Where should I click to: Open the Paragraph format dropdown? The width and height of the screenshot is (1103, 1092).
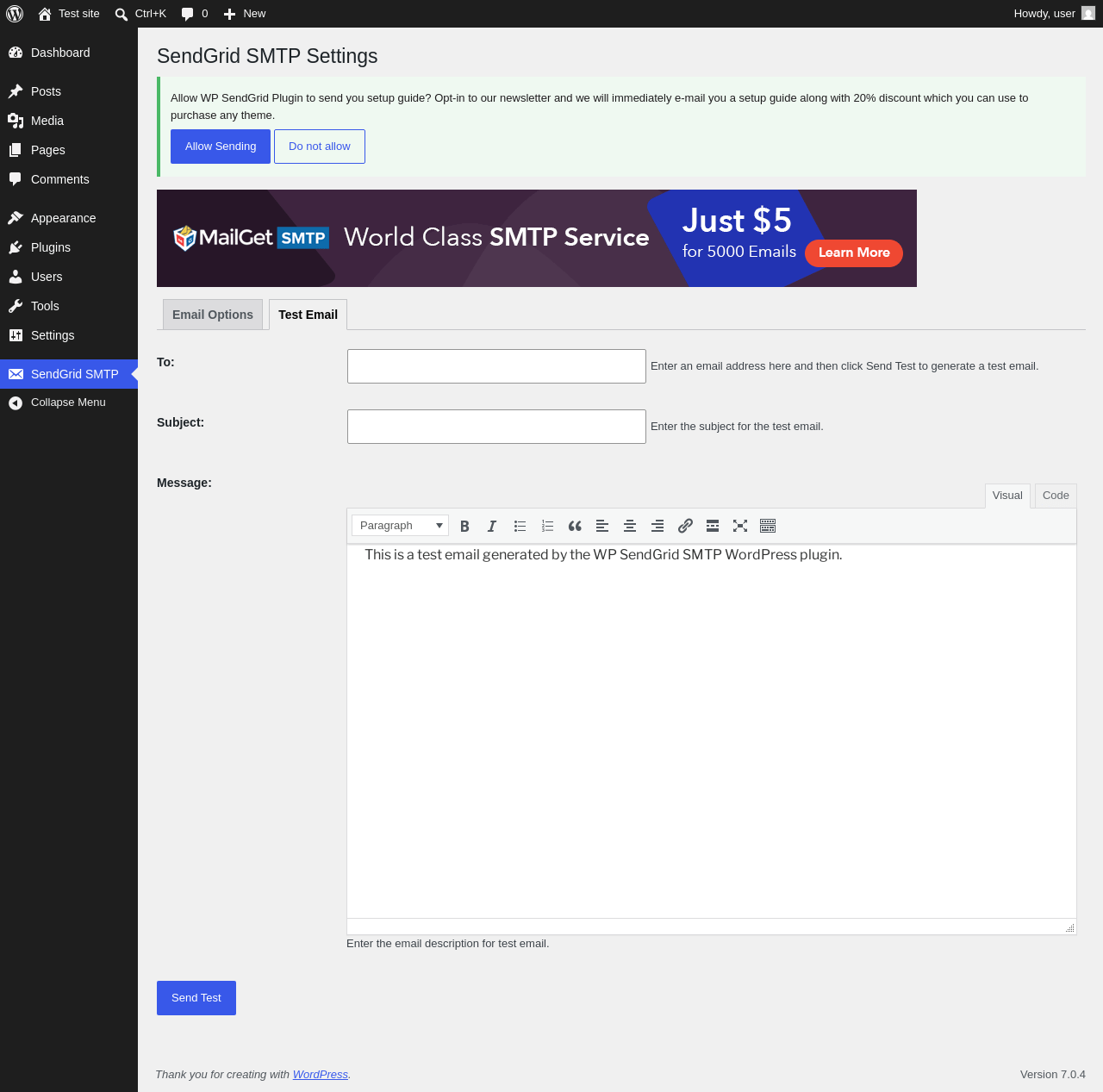click(x=400, y=526)
